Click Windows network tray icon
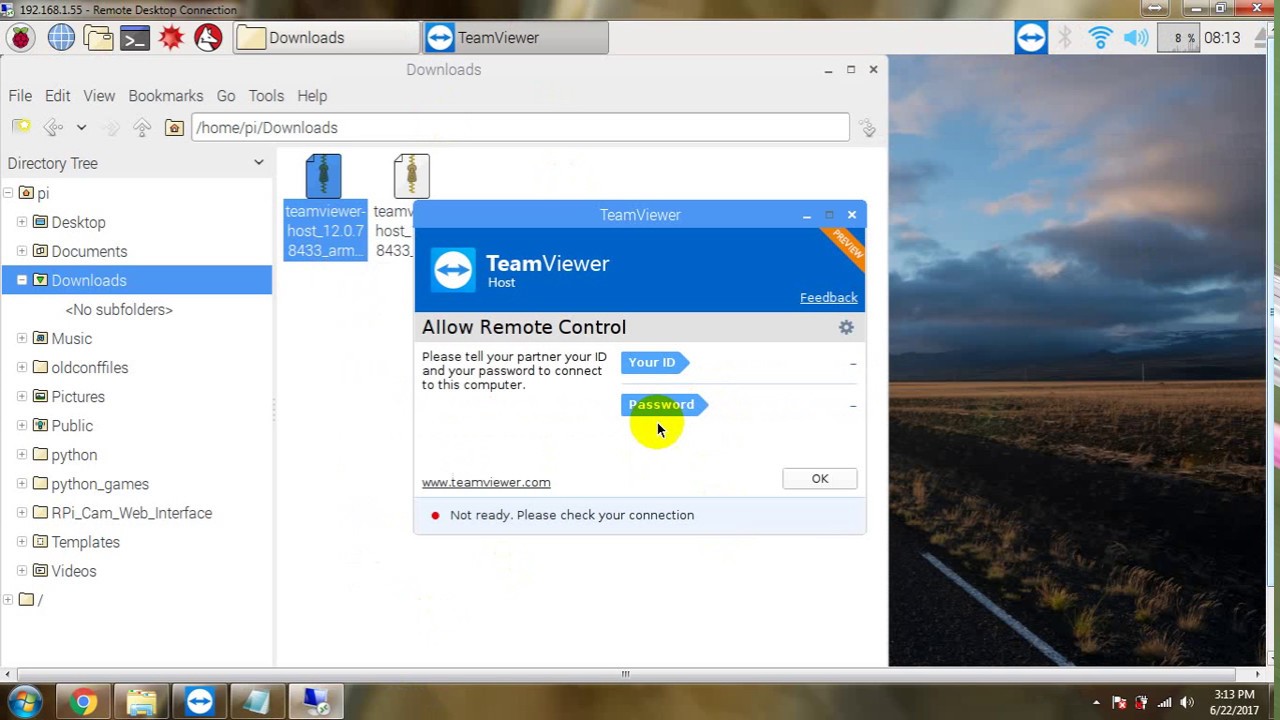 tap(1164, 702)
